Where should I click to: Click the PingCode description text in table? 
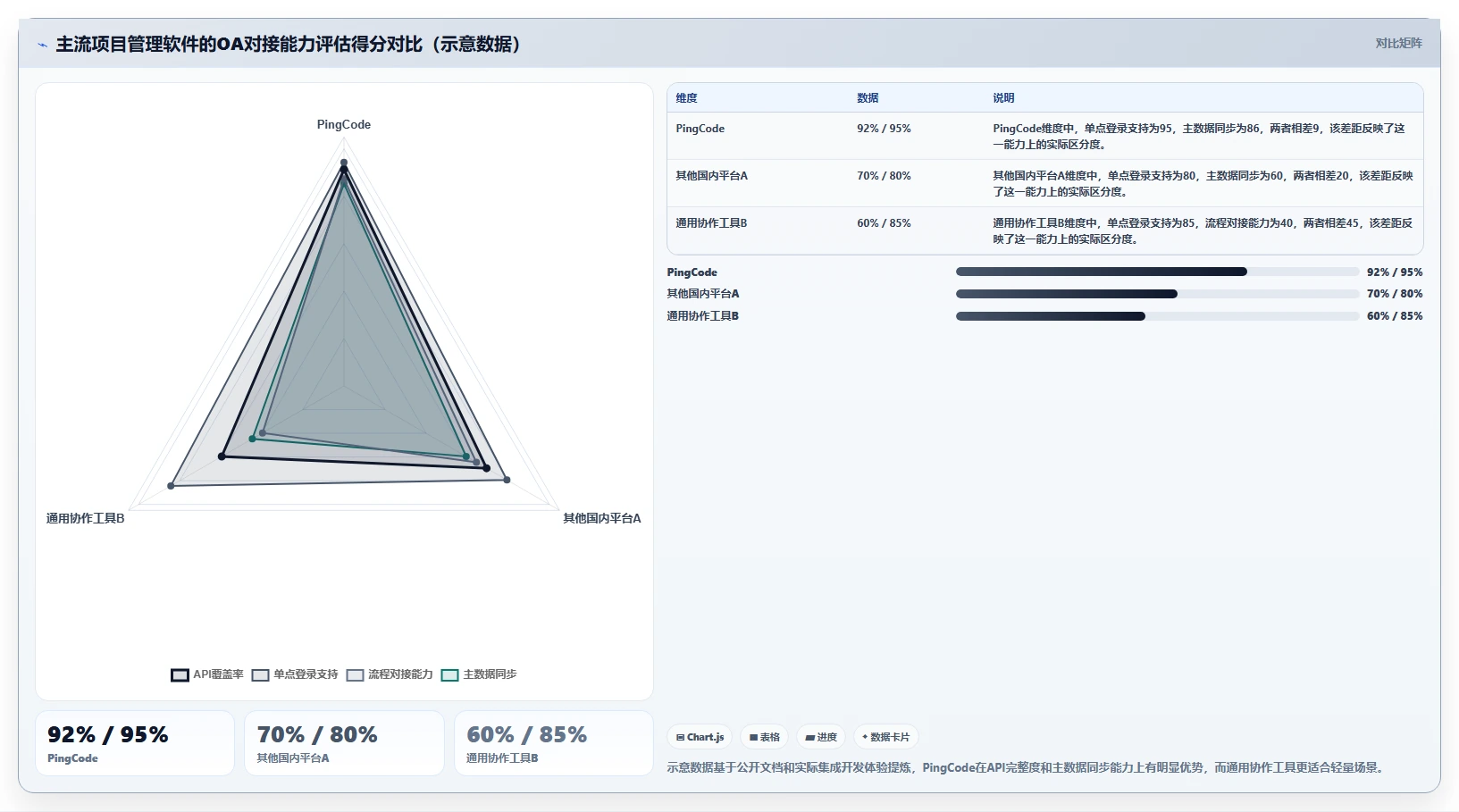point(1199,137)
